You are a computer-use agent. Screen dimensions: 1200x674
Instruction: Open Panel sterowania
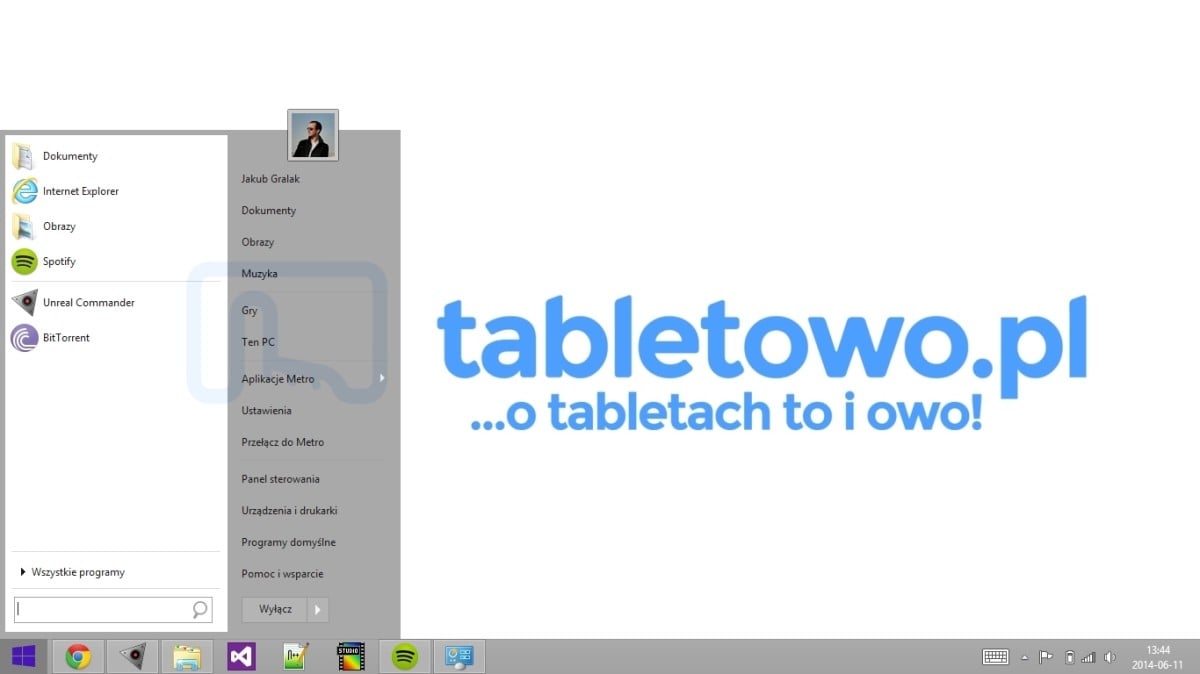pyautogui.click(x=281, y=479)
